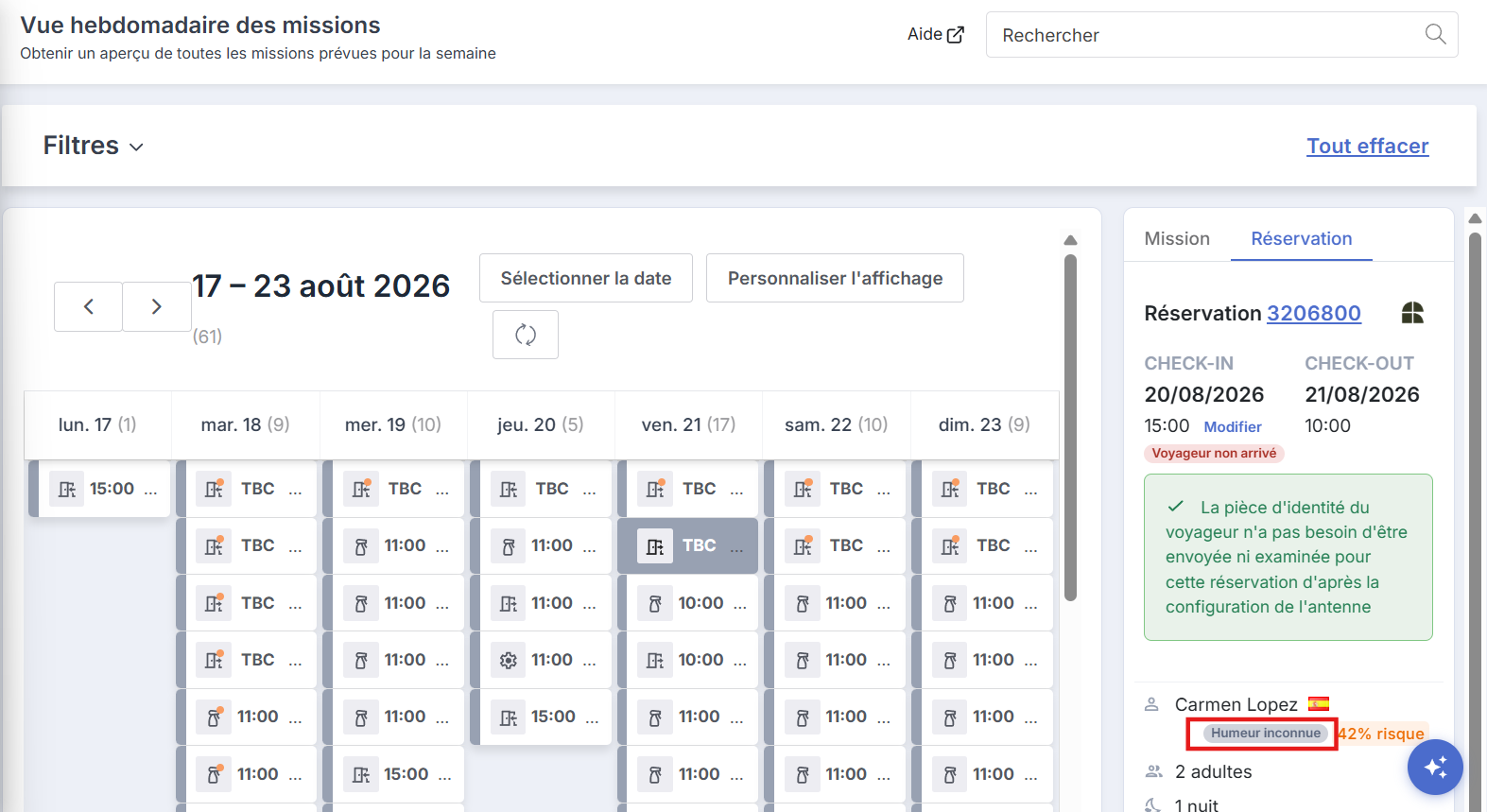1487x812 pixels.
Task: Click the calendar vertical scrollbar
Action: click(x=1070, y=427)
